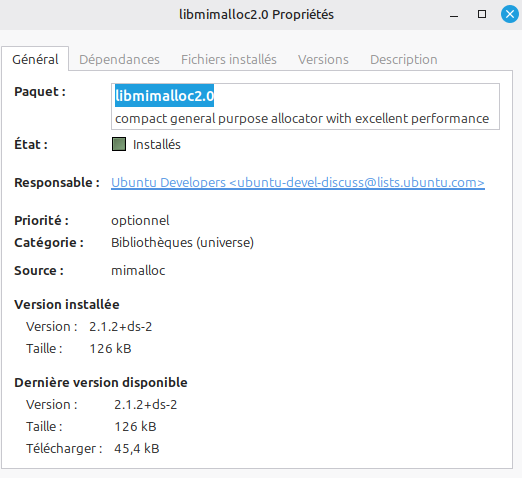522x478 pixels.
Task: Minimize the properties dialog window
Action: coord(454,15)
